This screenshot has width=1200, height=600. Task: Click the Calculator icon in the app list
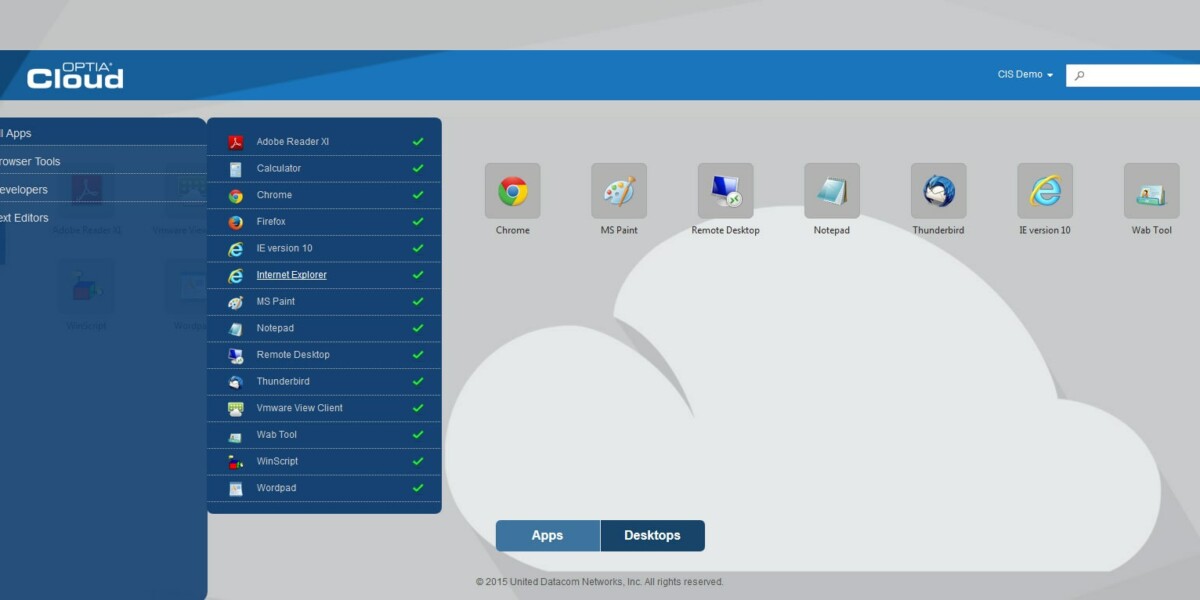236,169
